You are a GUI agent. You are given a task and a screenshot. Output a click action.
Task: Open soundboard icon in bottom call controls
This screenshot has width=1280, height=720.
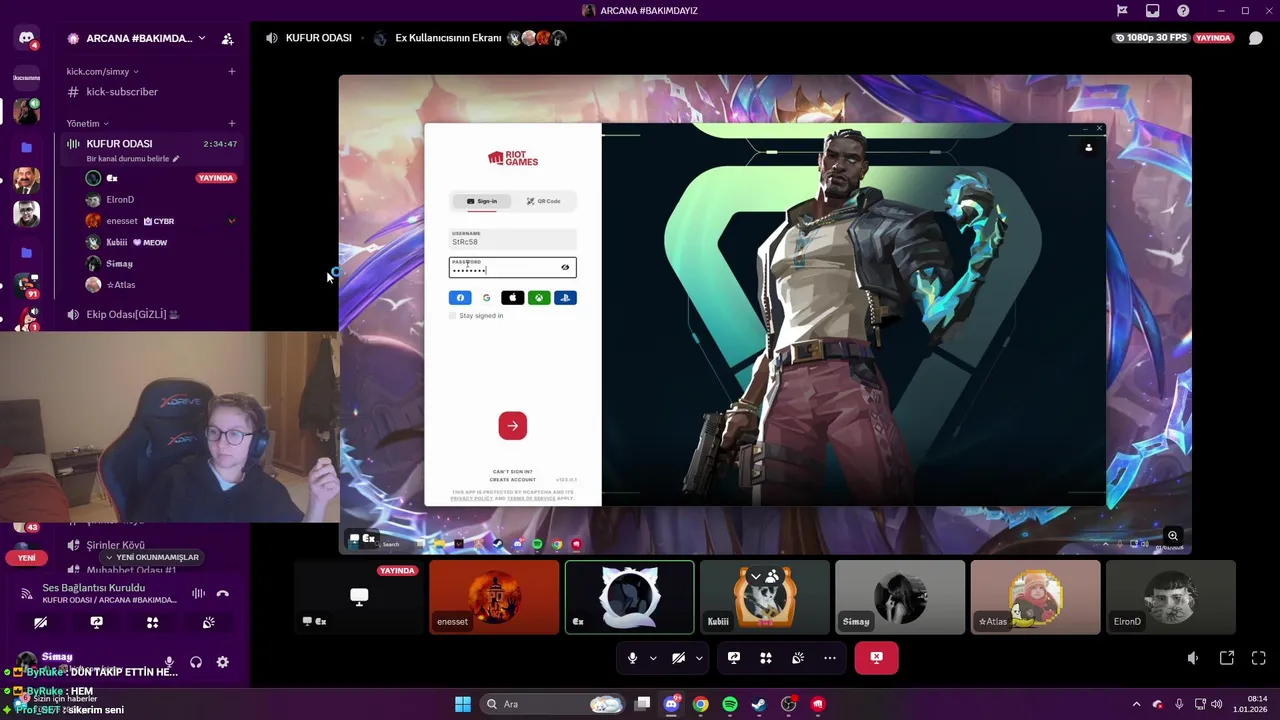point(798,658)
